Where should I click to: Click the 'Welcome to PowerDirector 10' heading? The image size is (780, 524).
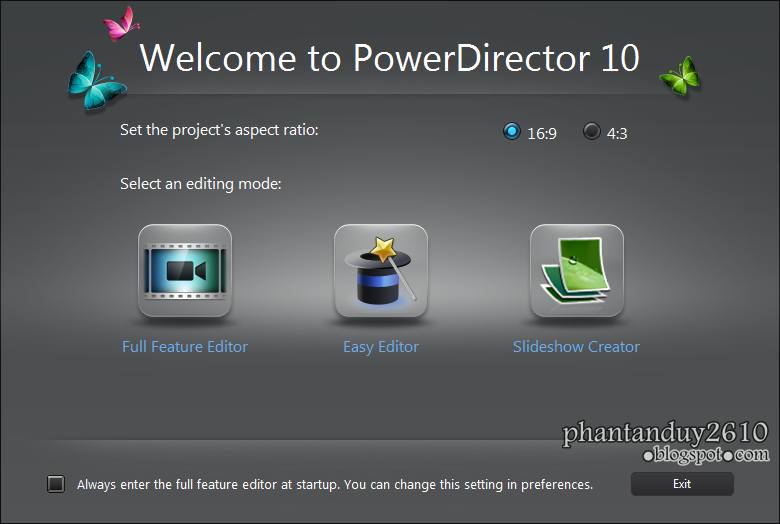tap(390, 58)
